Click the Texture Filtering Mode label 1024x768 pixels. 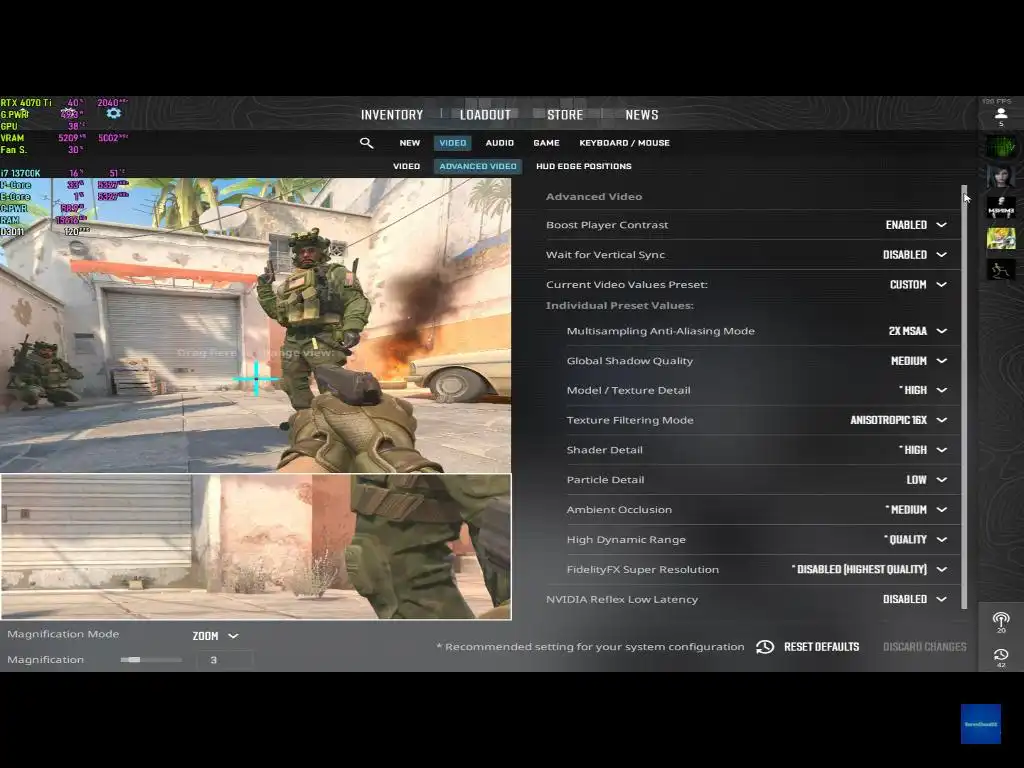tap(630, 420)
